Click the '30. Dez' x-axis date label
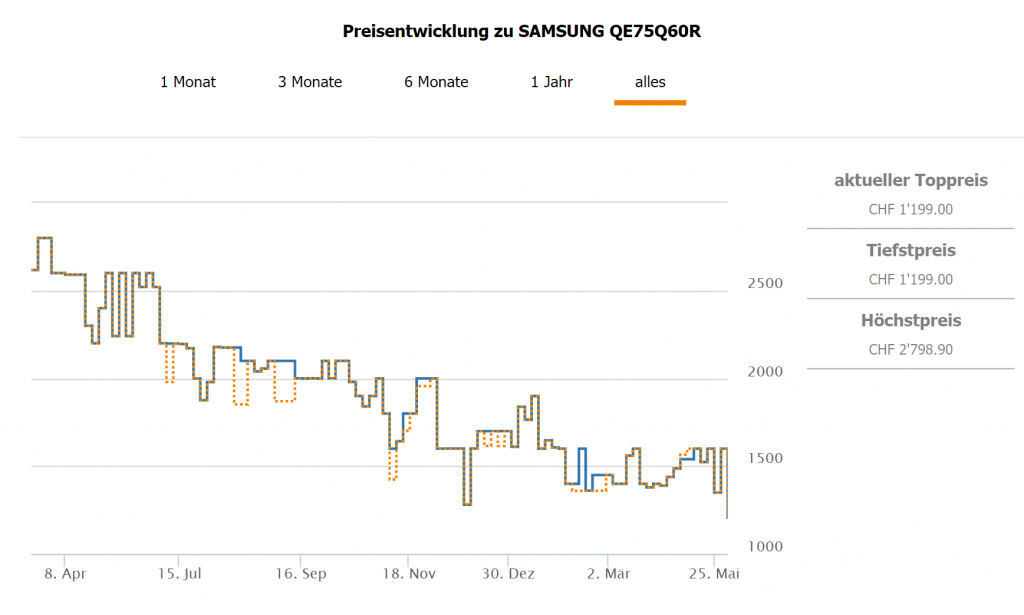Image resolution: width=1024 pixels, height=615 pixels. coord(510,574)
